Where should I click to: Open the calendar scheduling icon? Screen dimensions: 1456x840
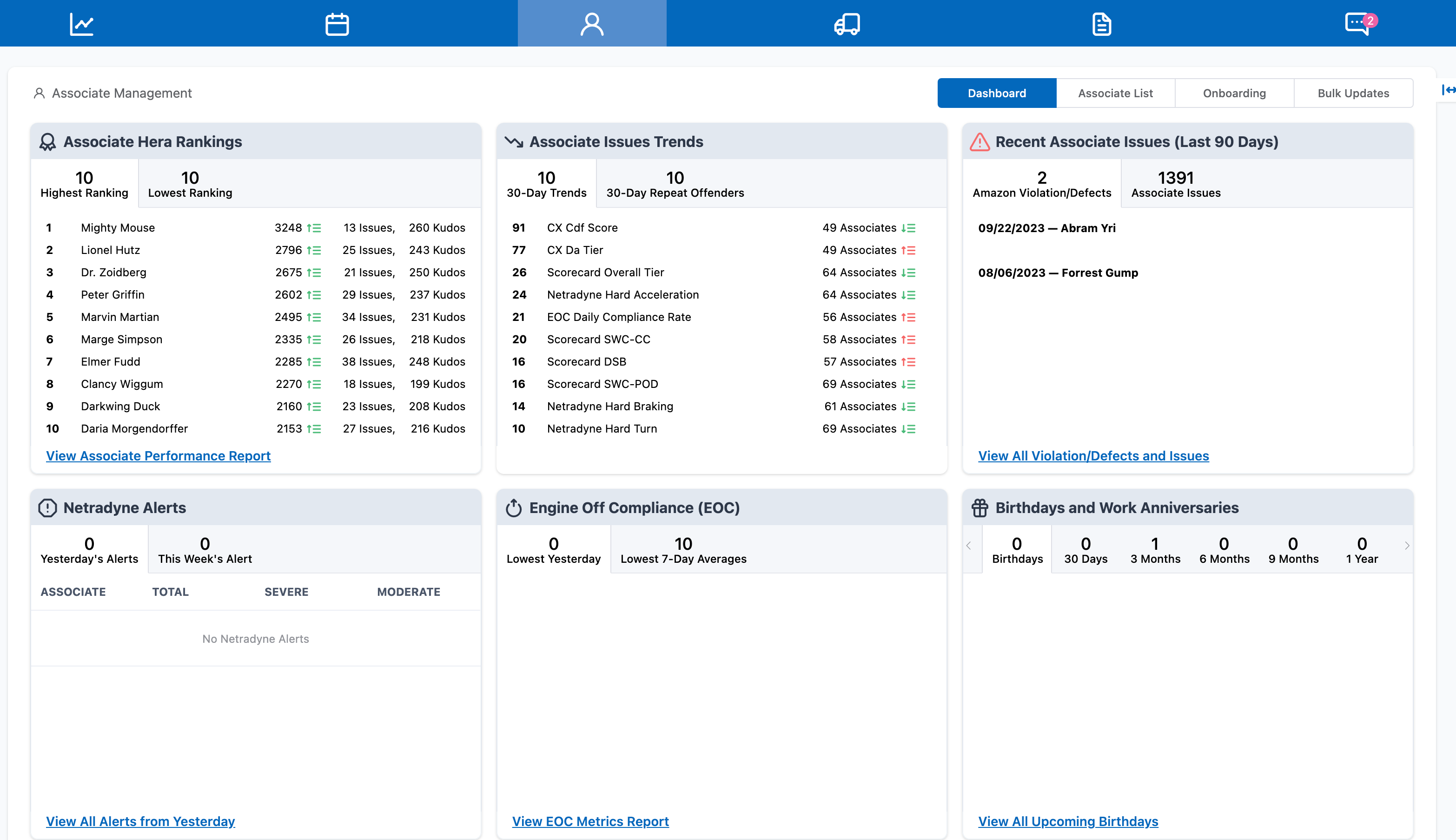[x=337, y=24]
